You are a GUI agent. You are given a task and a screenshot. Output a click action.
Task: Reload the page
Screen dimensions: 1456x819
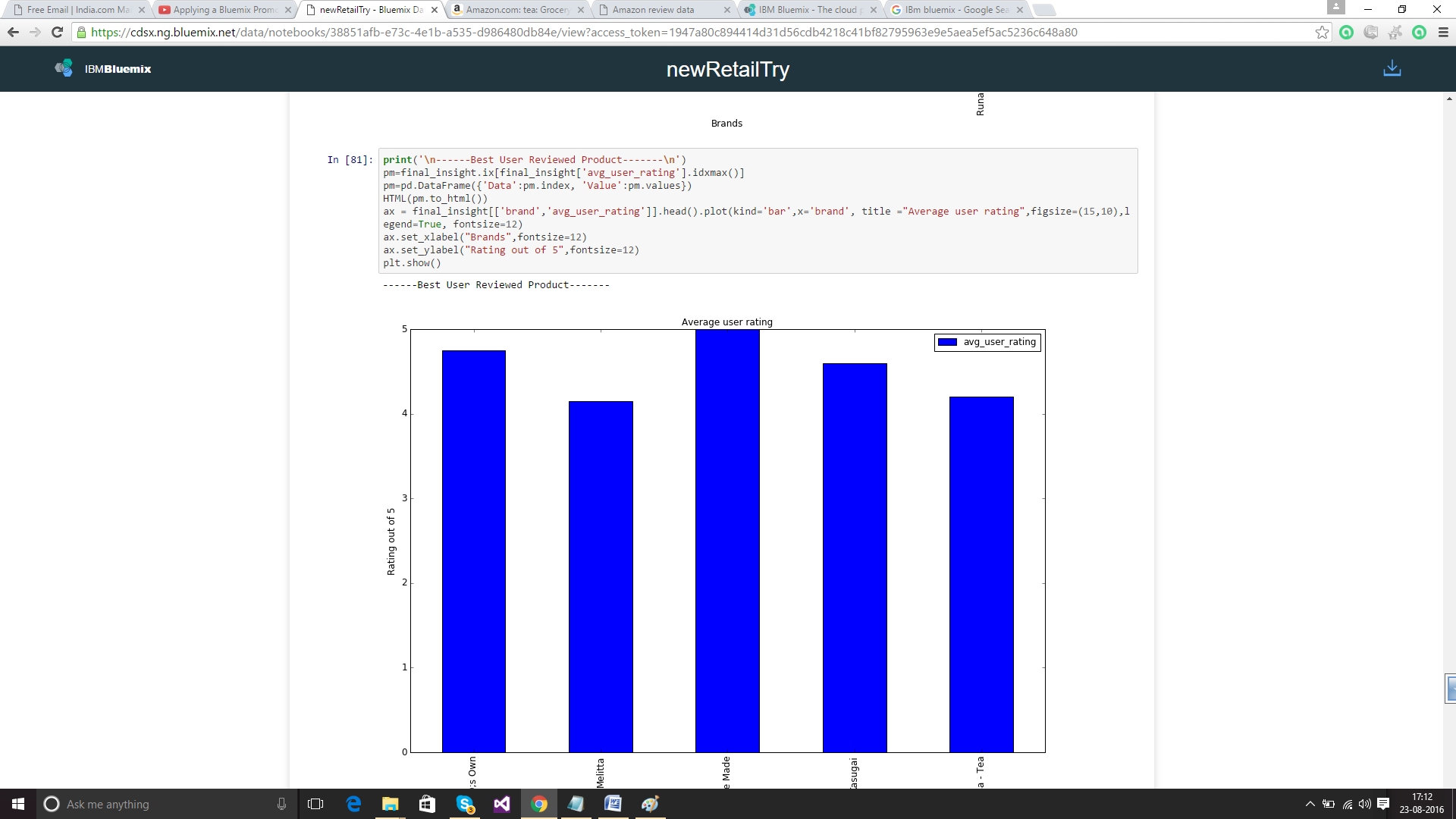pos(57,32)
